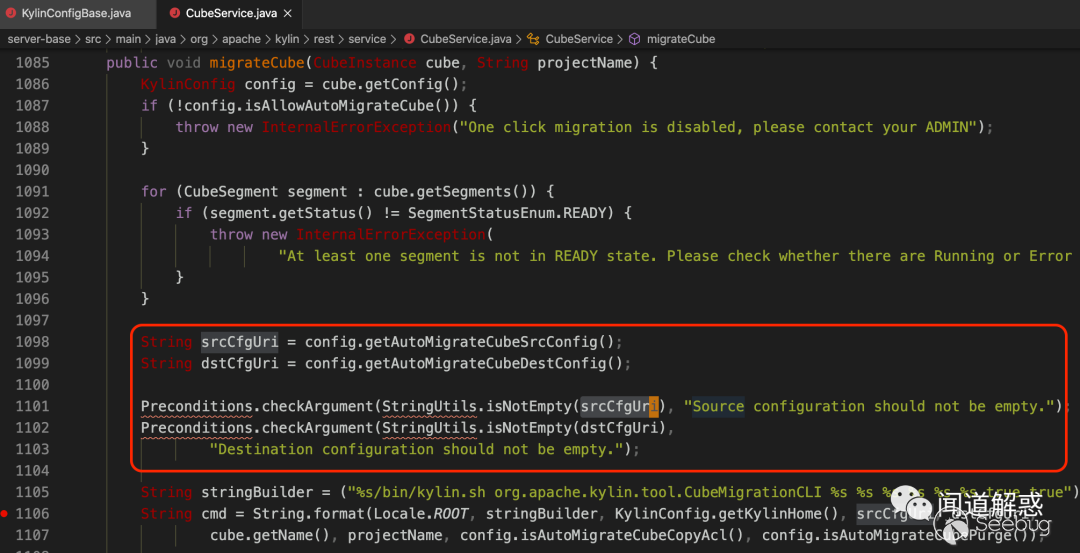Click KylinConfig type on line 1086
This screenshot has height=553, width=1080.
[188, 84]
